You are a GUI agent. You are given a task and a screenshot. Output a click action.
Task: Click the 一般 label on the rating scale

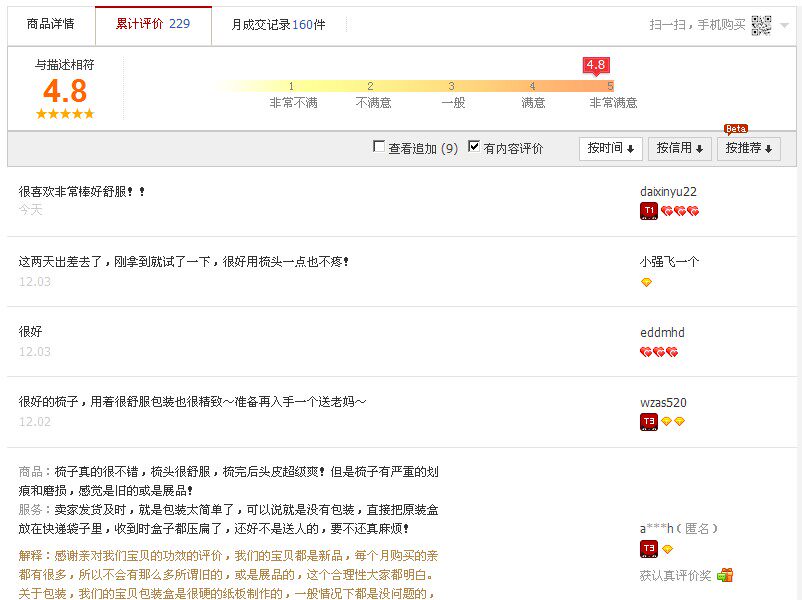pos(453,103)
